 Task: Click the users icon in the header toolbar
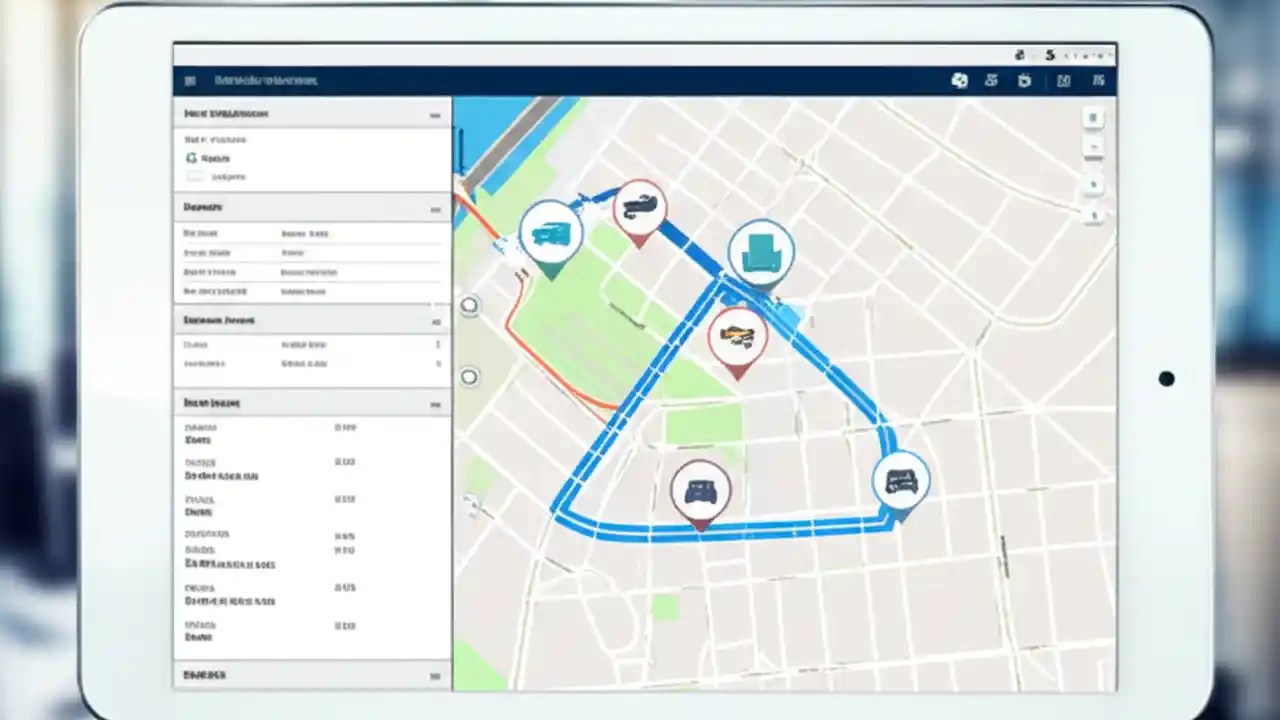click(x=991, y=81)
